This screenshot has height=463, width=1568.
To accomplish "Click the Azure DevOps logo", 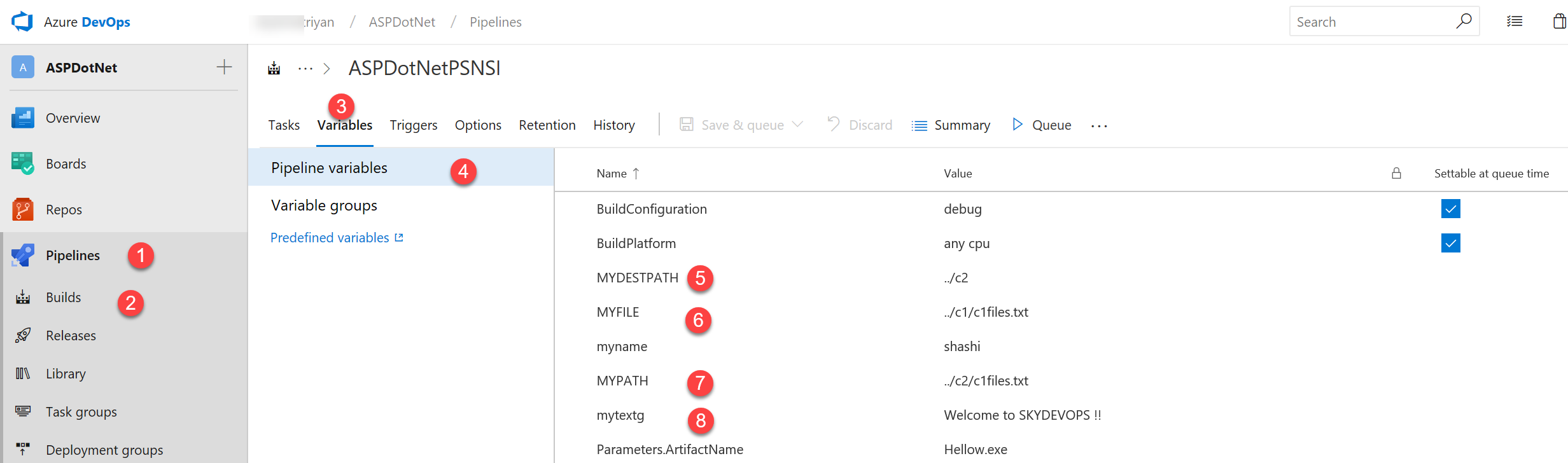I will tap(22, 22).
